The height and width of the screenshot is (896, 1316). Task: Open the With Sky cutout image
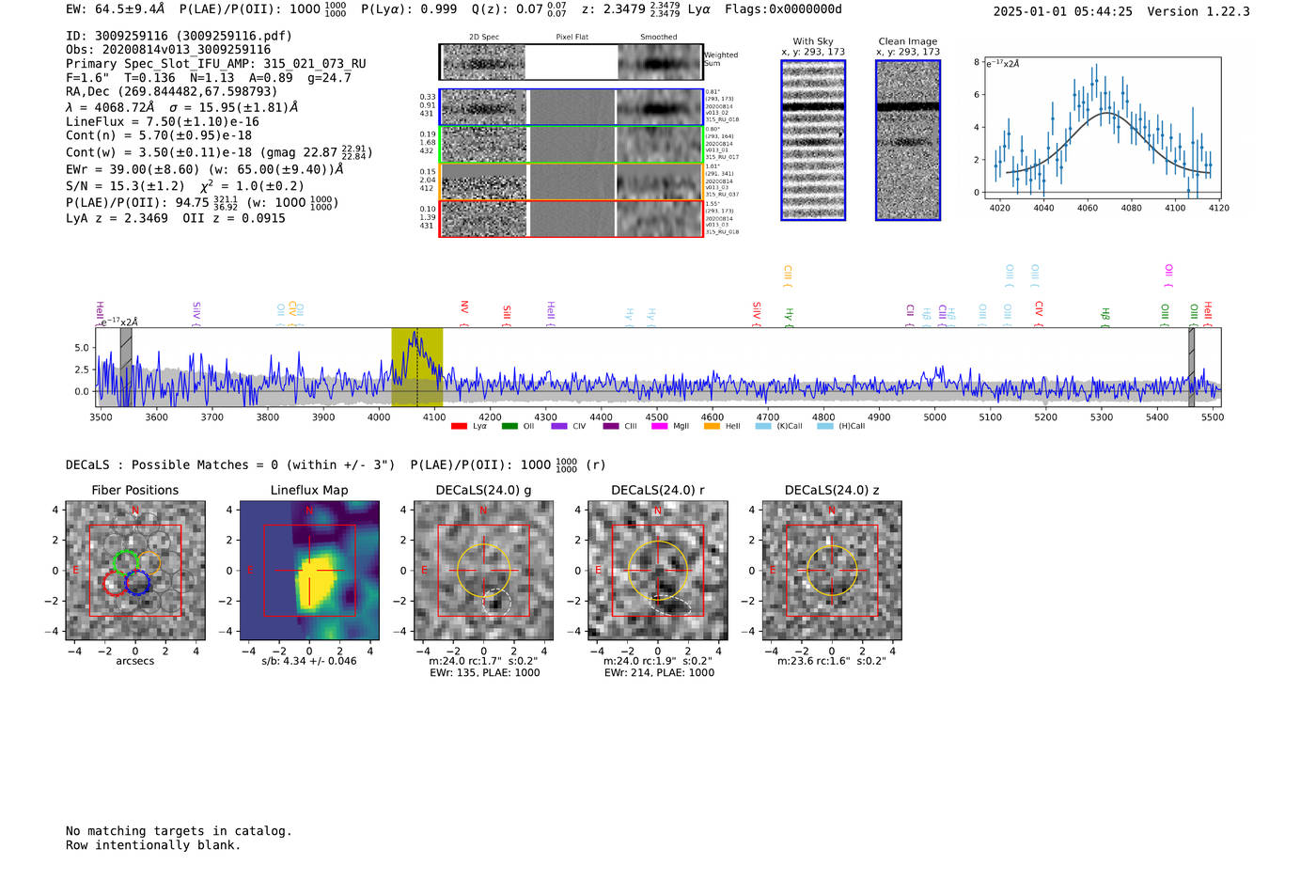[x=813, y=140]
